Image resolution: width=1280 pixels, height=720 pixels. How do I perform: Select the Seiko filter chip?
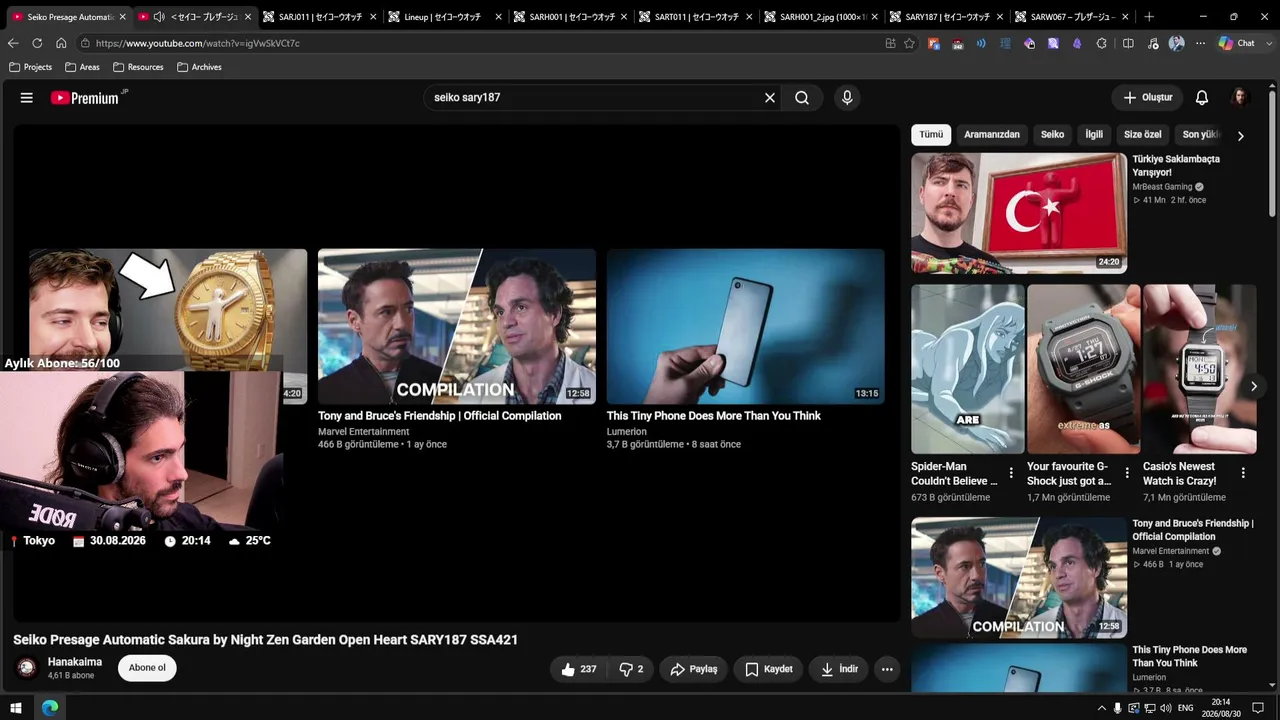(x=1052, y=135)
